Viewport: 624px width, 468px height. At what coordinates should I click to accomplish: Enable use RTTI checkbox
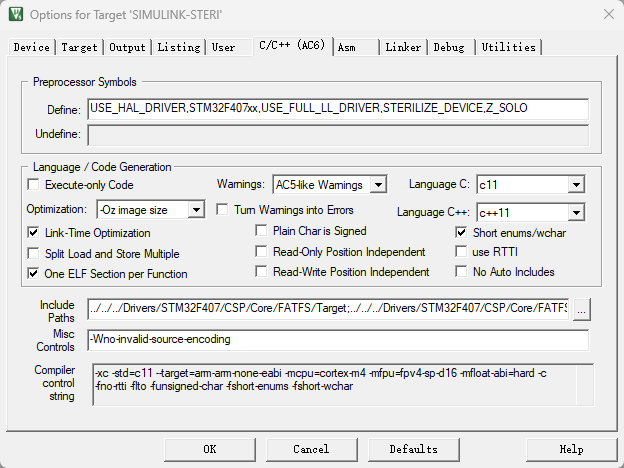coord(461,252)
